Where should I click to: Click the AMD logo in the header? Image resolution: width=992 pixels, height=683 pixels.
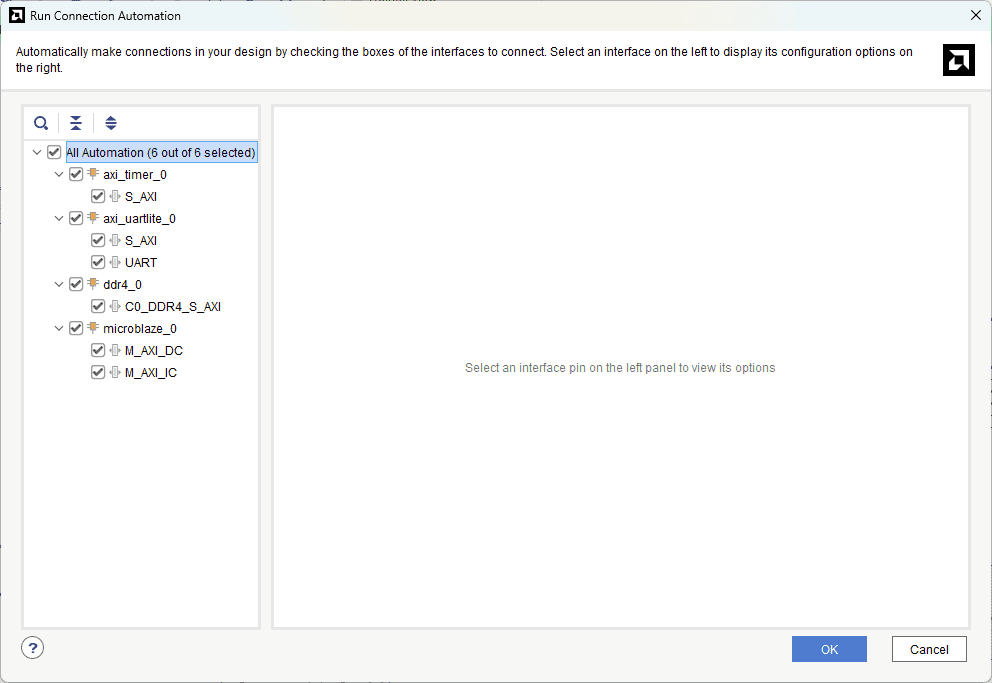958,60
